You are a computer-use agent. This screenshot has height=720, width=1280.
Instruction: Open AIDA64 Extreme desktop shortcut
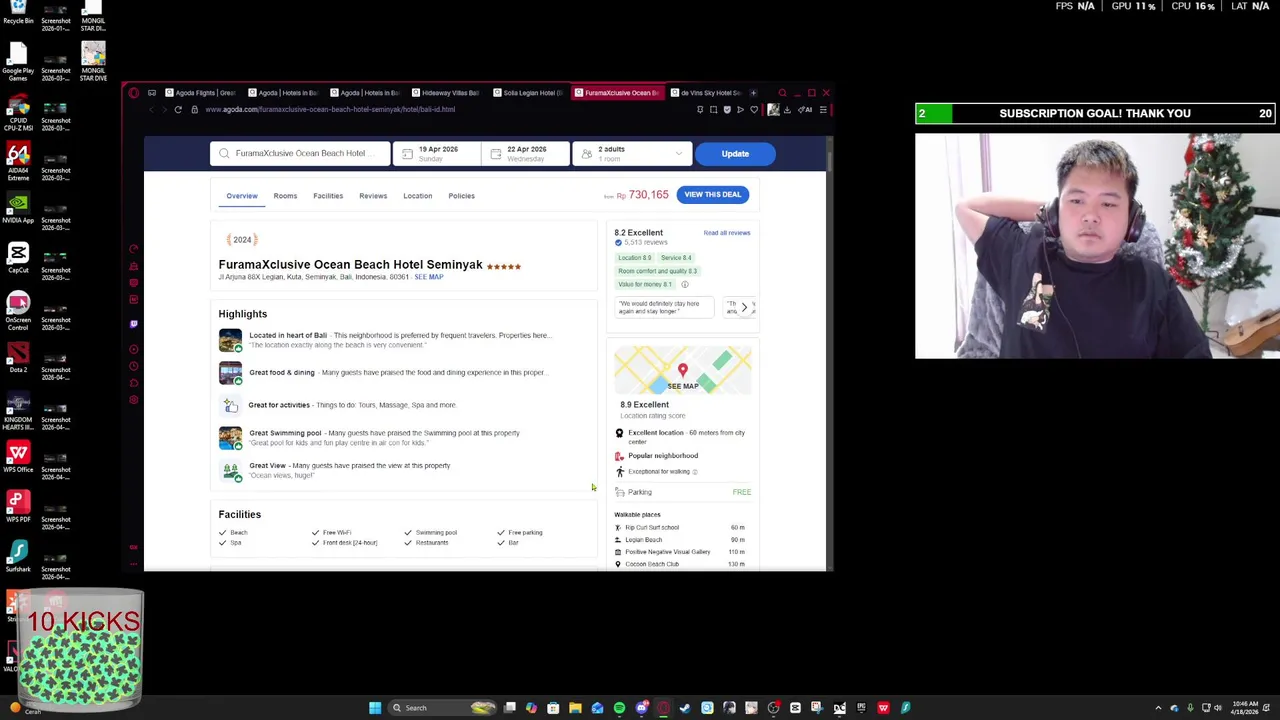(18, 161)
